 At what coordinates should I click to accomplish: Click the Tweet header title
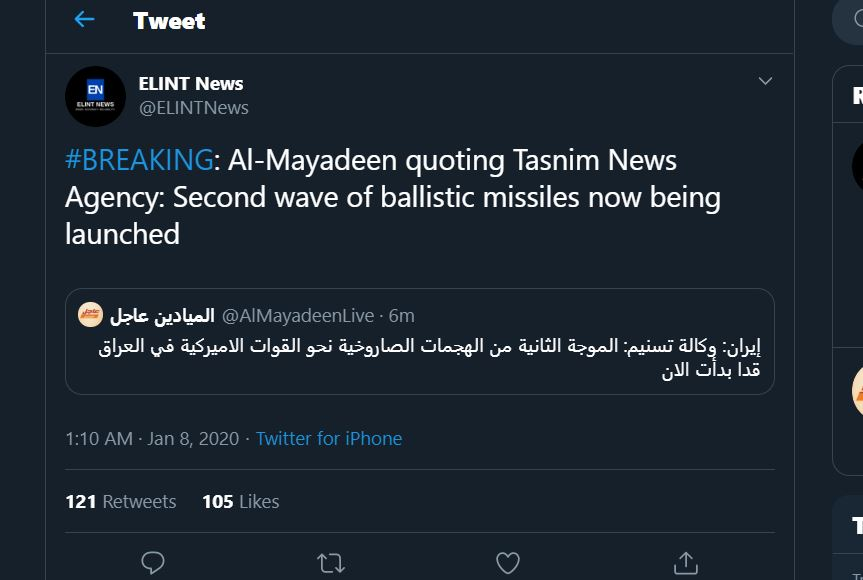pos(169,21)
